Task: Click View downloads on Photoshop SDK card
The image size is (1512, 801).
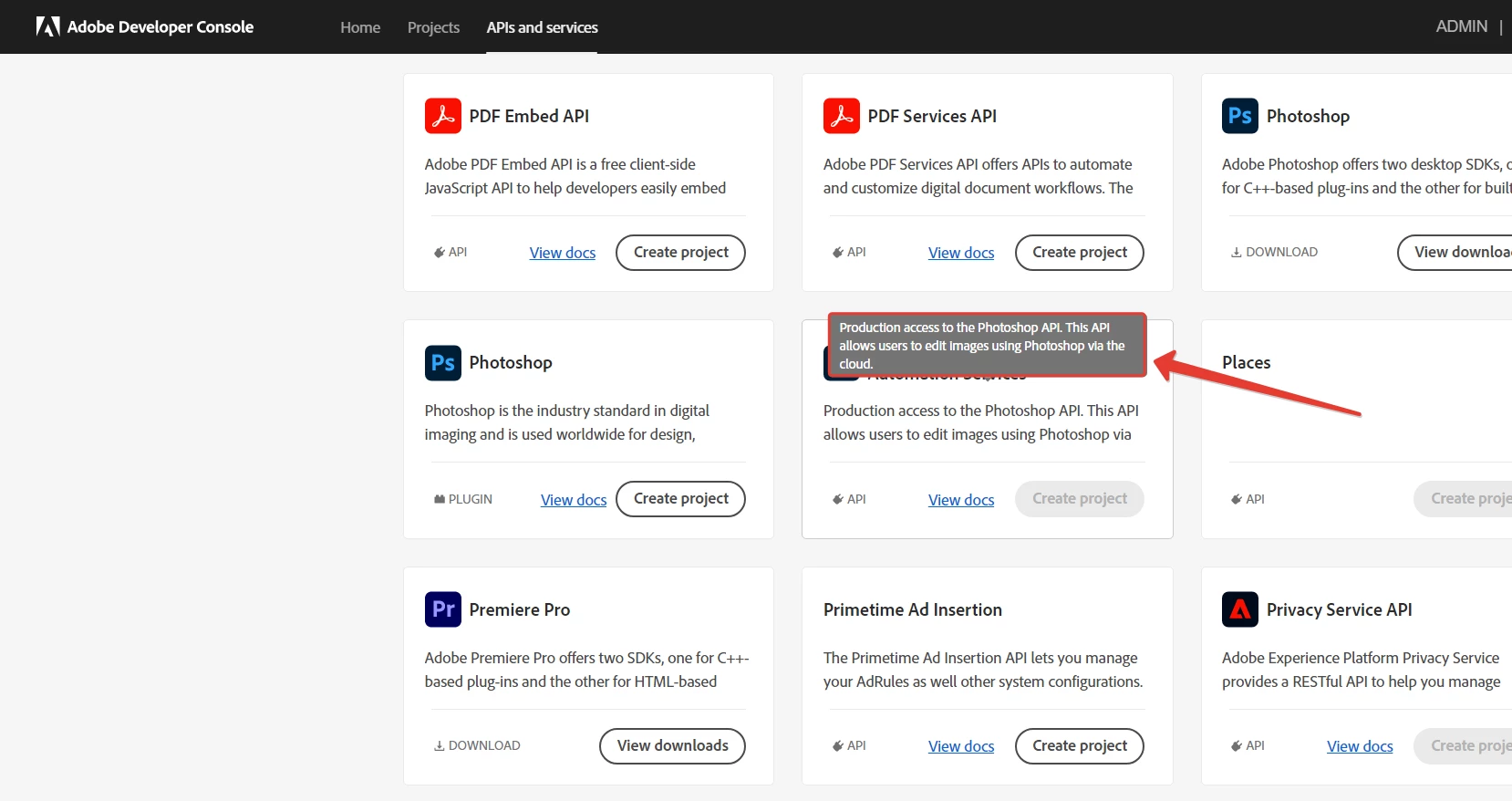Action: (x=1455, y=253)
